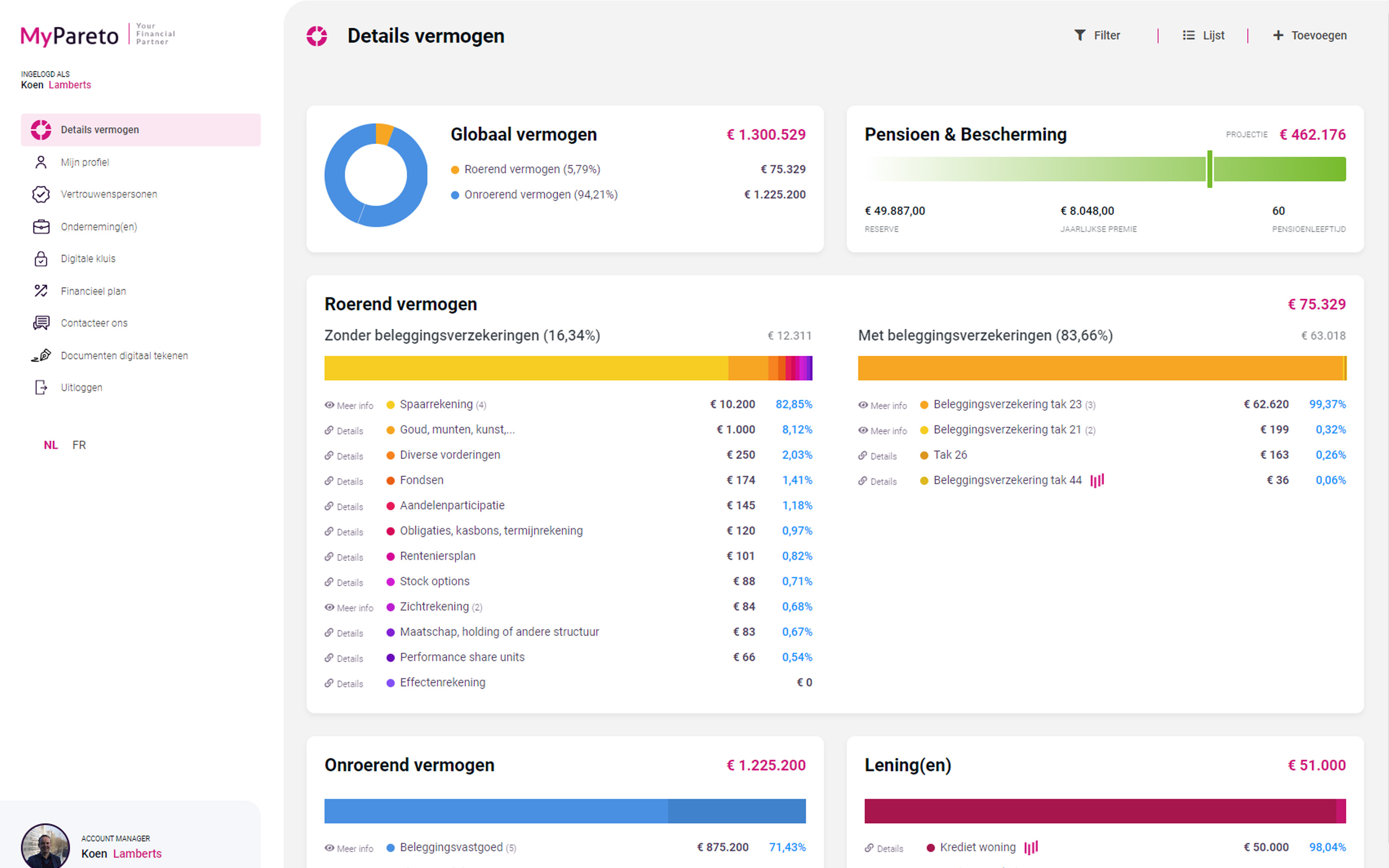1389x868 pixels.
Task: Go to Mijn profiel
Action: (84, 163)
